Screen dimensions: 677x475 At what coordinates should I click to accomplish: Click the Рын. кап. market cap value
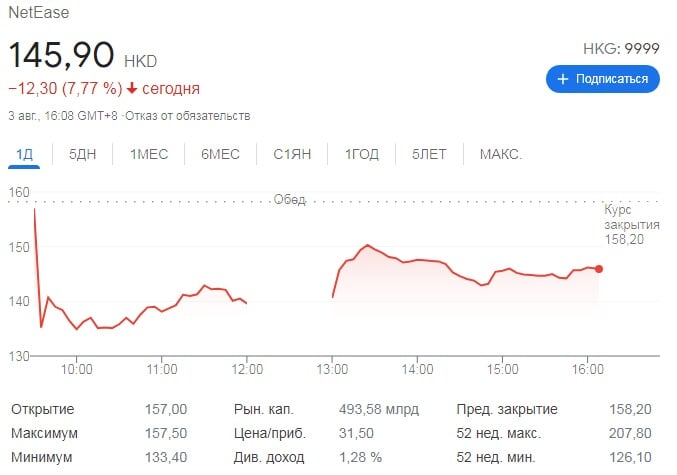coord(380,409)
